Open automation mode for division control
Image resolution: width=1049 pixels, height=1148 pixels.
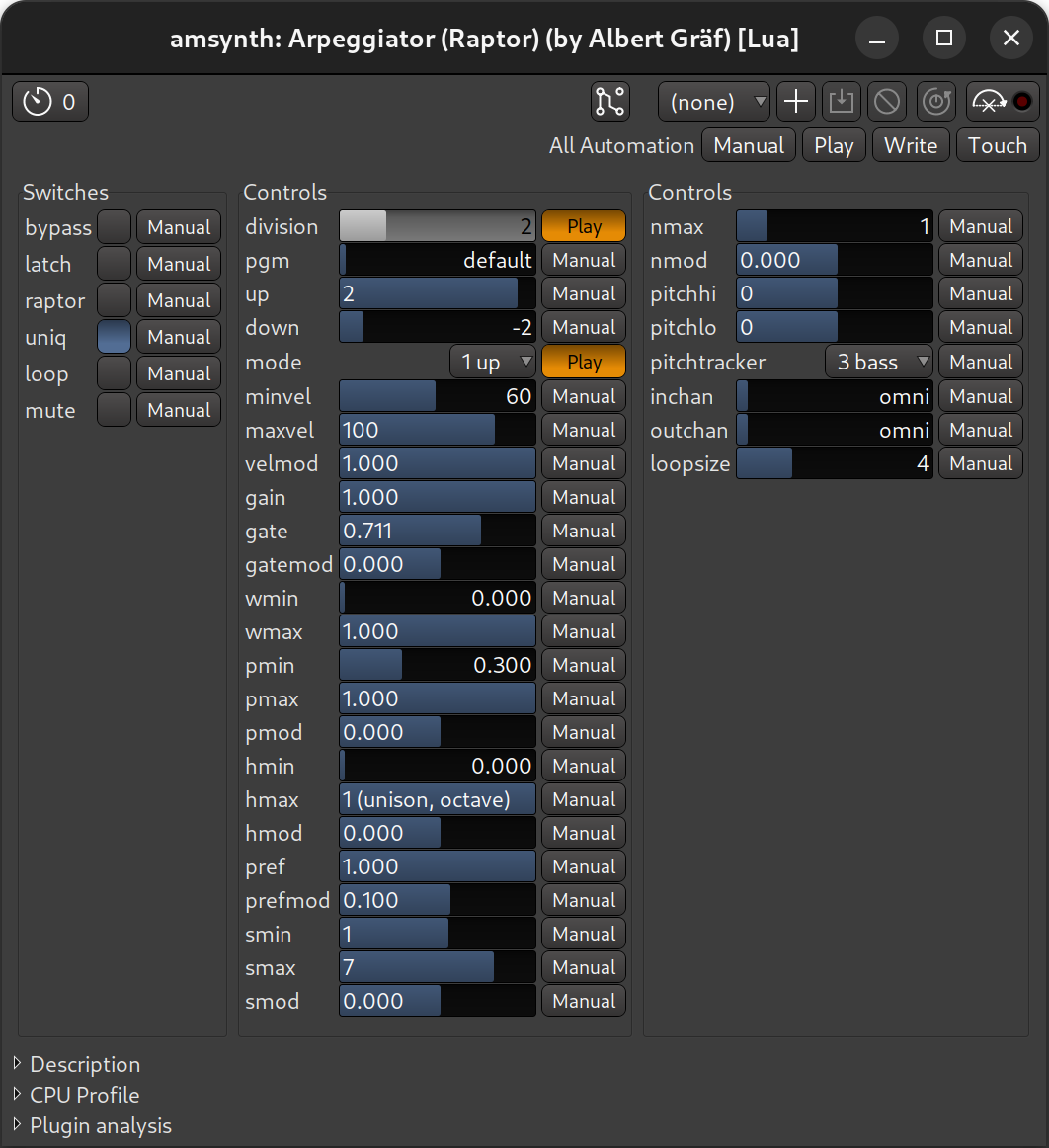(584, 226)
